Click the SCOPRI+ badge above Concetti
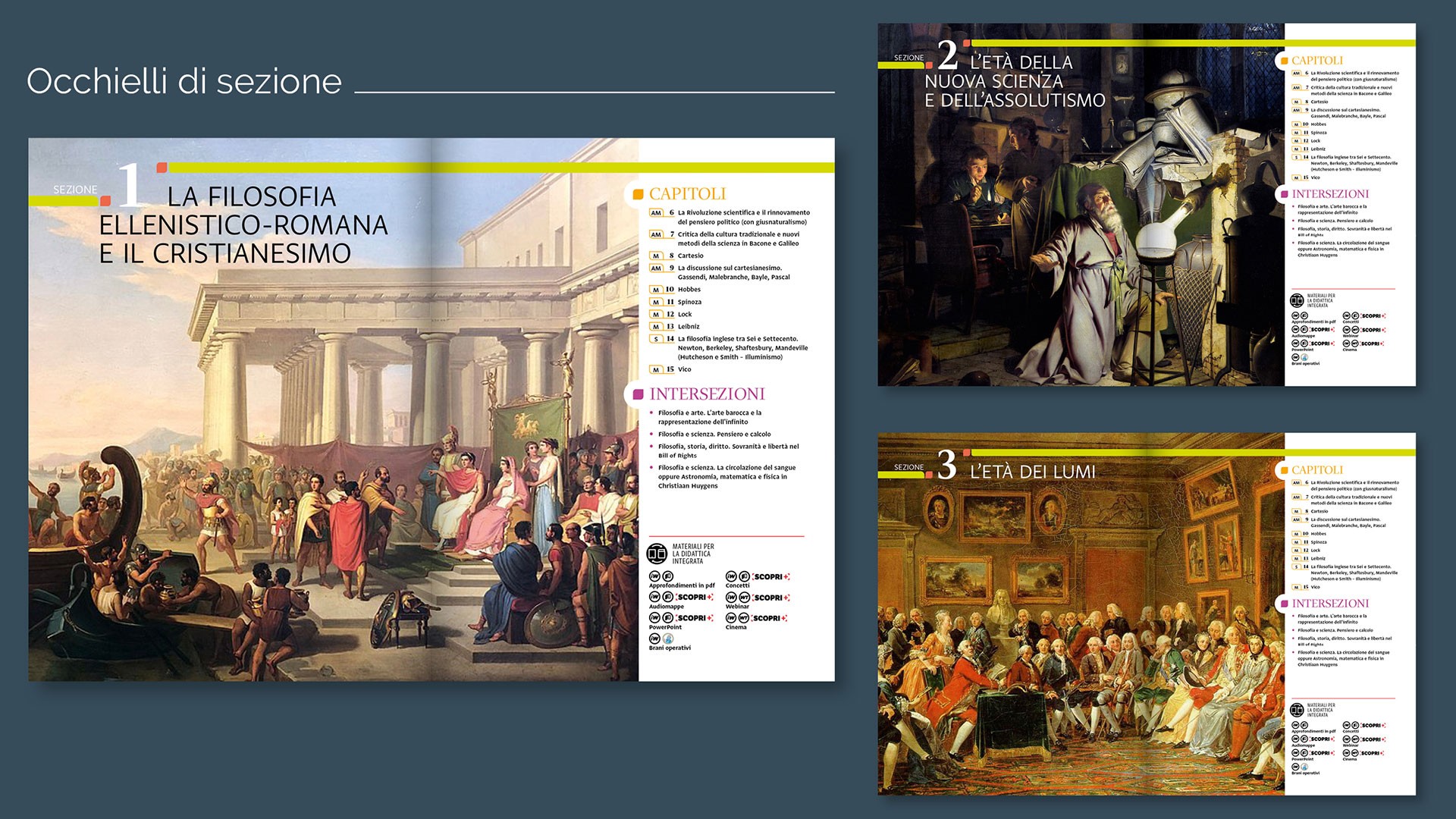Screen dimensions: 1456x819 point(770,577)
